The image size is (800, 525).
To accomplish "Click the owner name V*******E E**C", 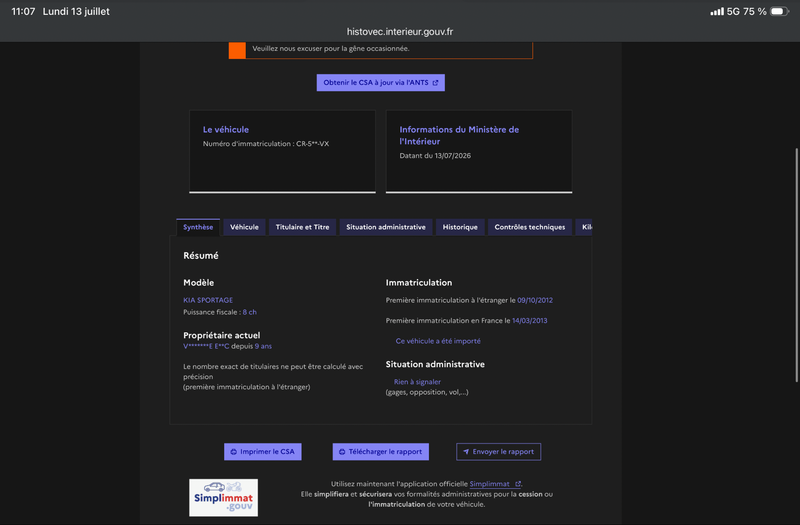I will 206,346.
